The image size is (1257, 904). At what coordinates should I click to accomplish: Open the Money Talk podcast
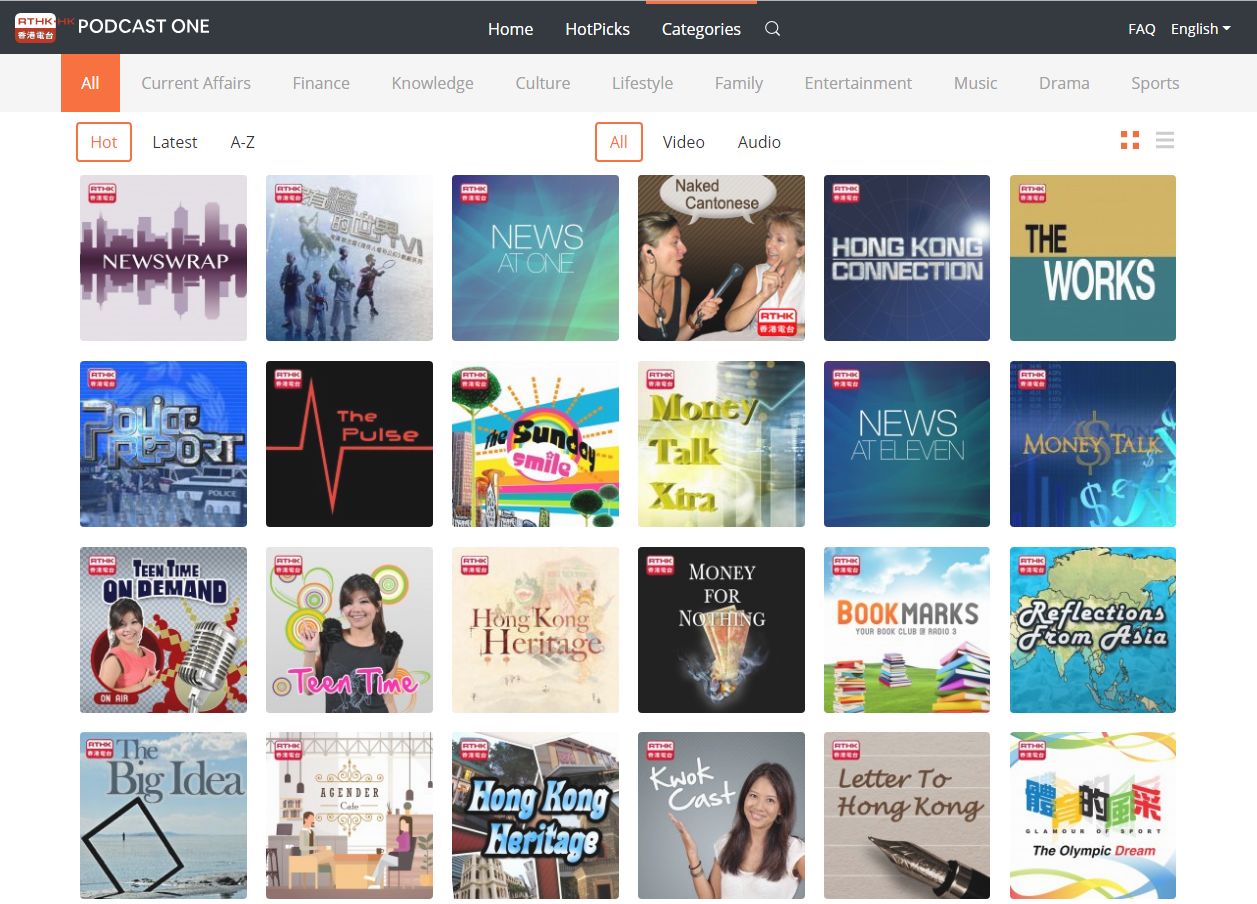[1093, 444]
